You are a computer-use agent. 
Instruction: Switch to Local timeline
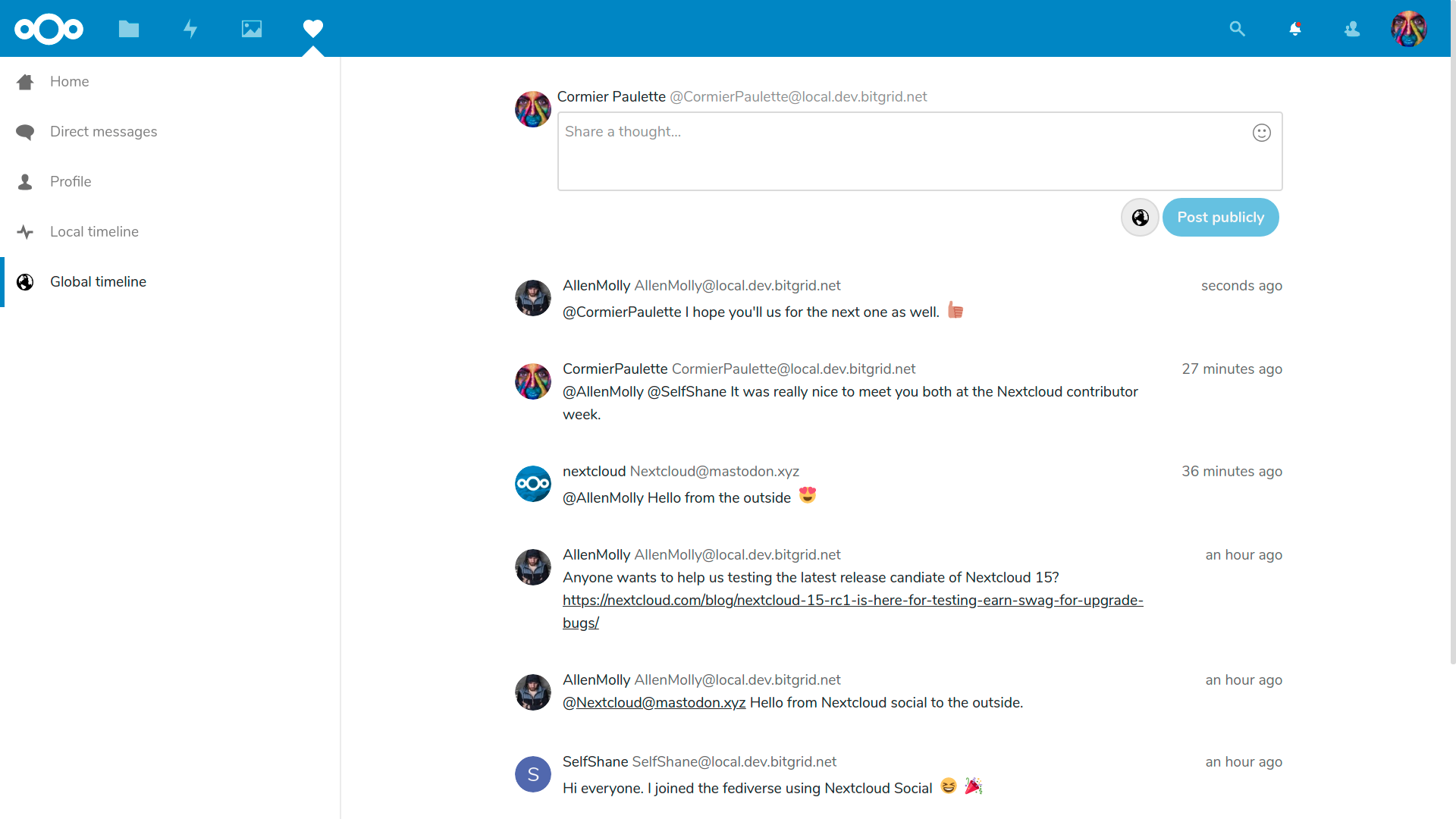[x=94, y=231]
